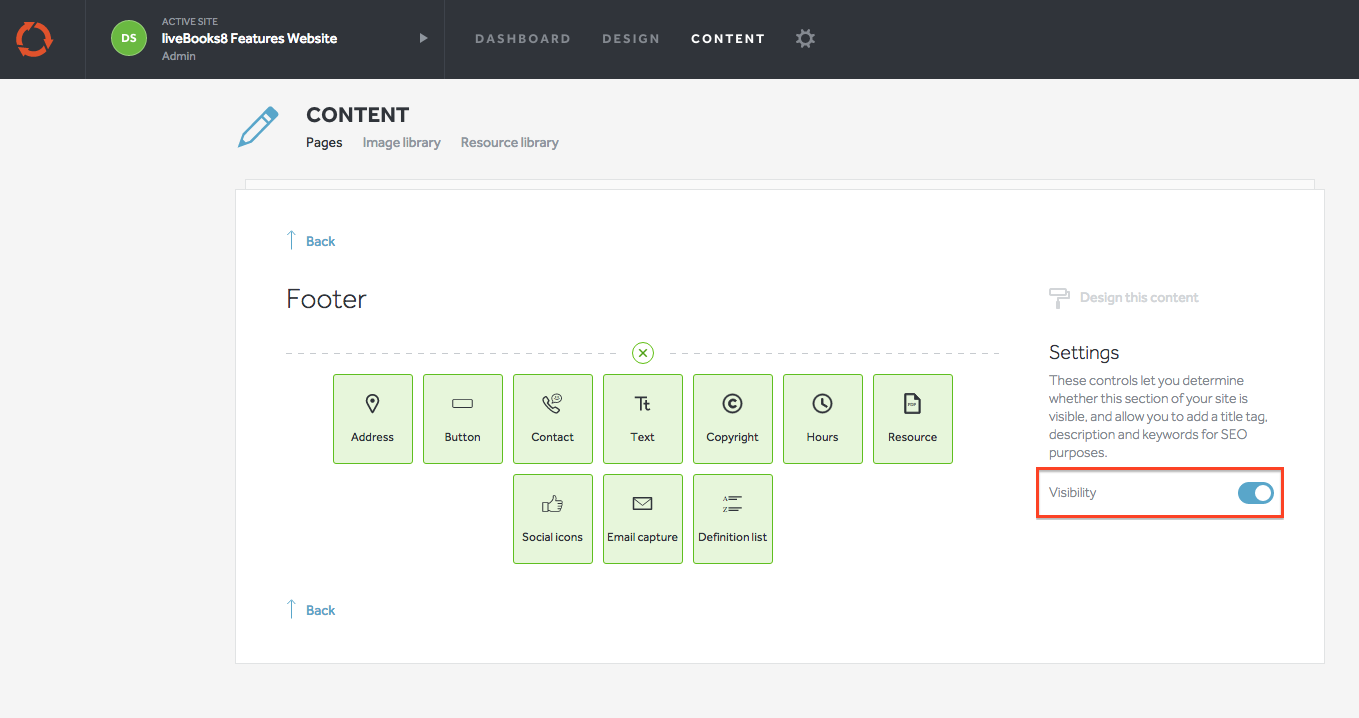Insert a Button content block
This screenshot has width=1359, height=718.
pos(462,419)
